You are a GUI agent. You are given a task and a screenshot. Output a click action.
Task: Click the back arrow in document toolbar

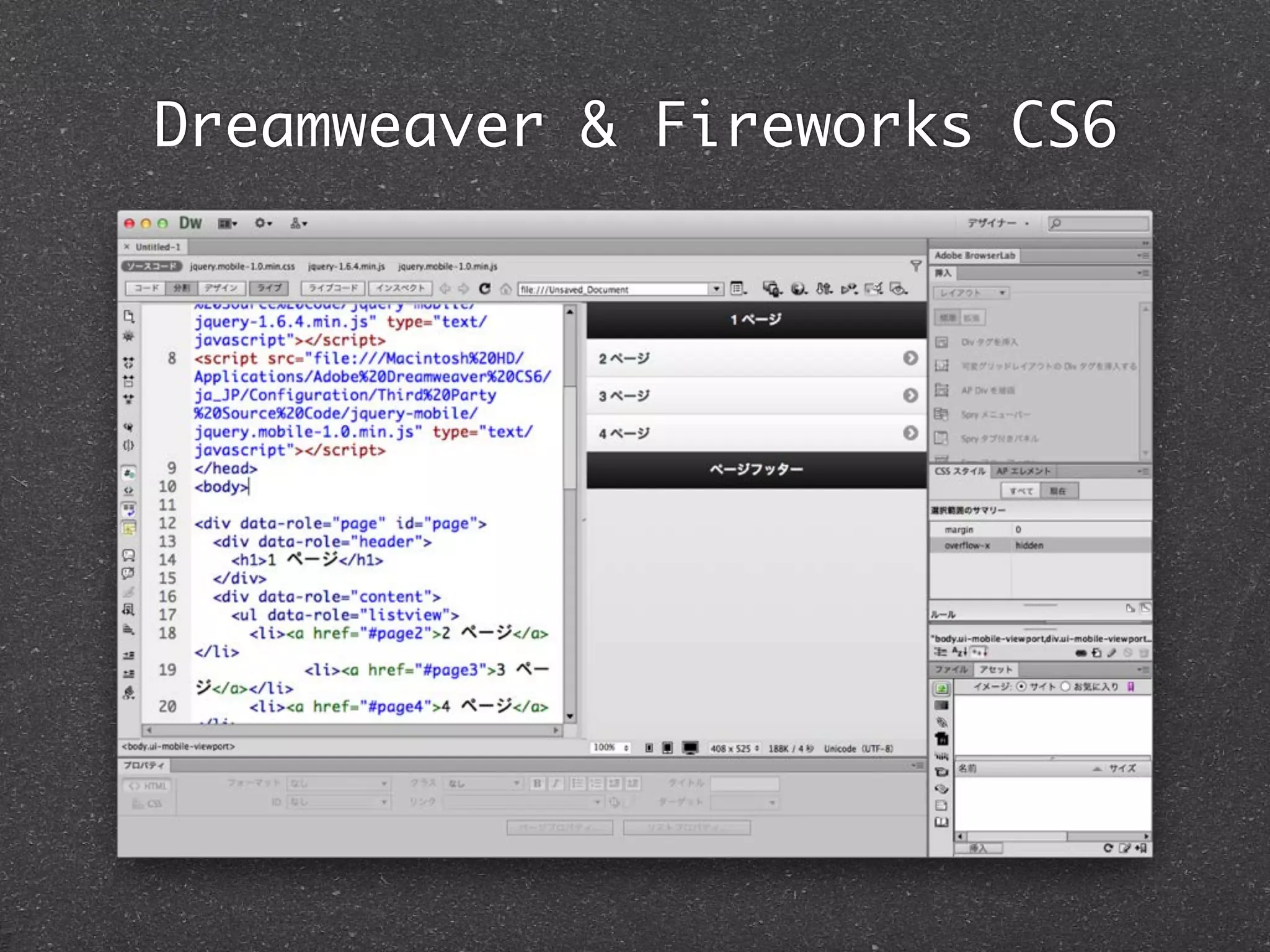click(445, 289)
